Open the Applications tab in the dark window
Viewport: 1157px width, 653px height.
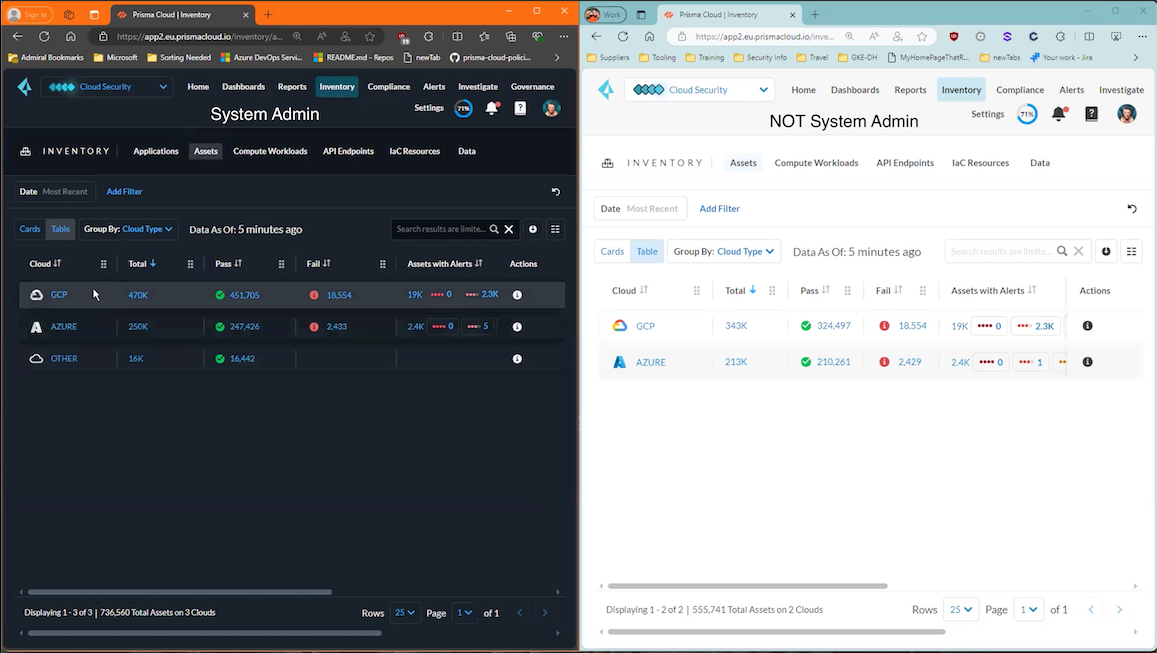coord(155,151)
